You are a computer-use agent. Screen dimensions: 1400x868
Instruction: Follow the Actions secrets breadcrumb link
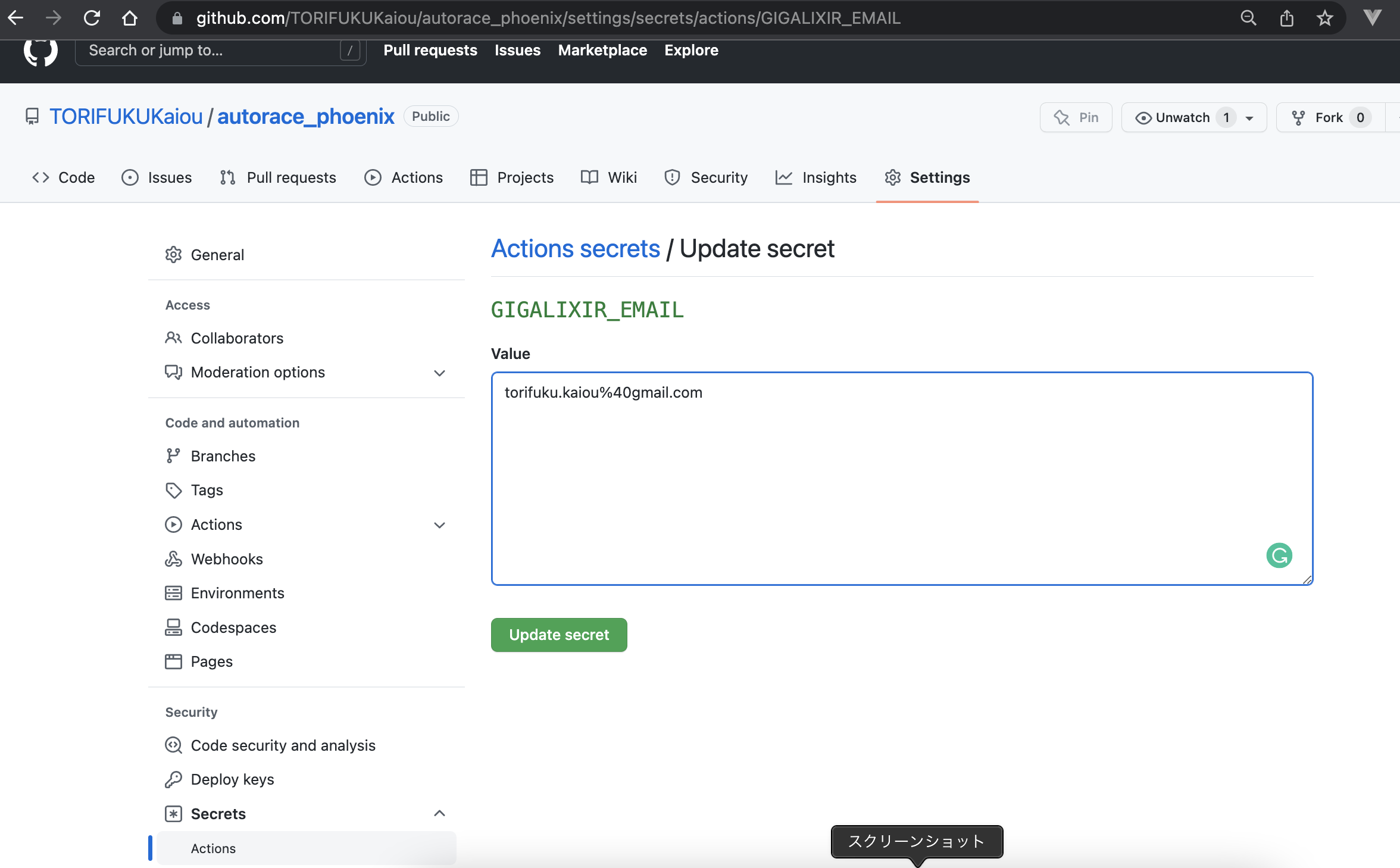pos(575,249)
